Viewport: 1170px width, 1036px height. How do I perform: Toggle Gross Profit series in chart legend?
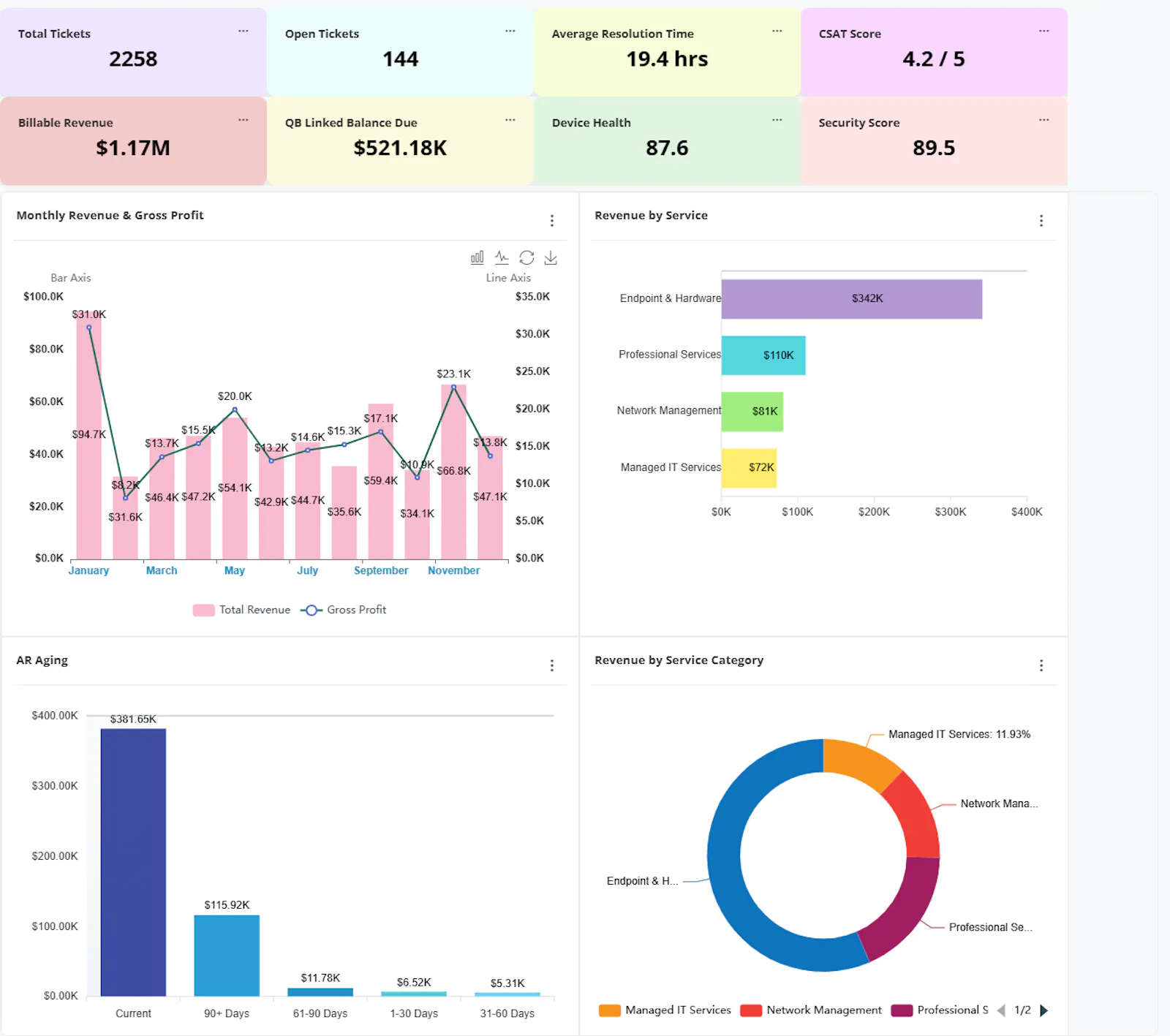pos(344,610)
